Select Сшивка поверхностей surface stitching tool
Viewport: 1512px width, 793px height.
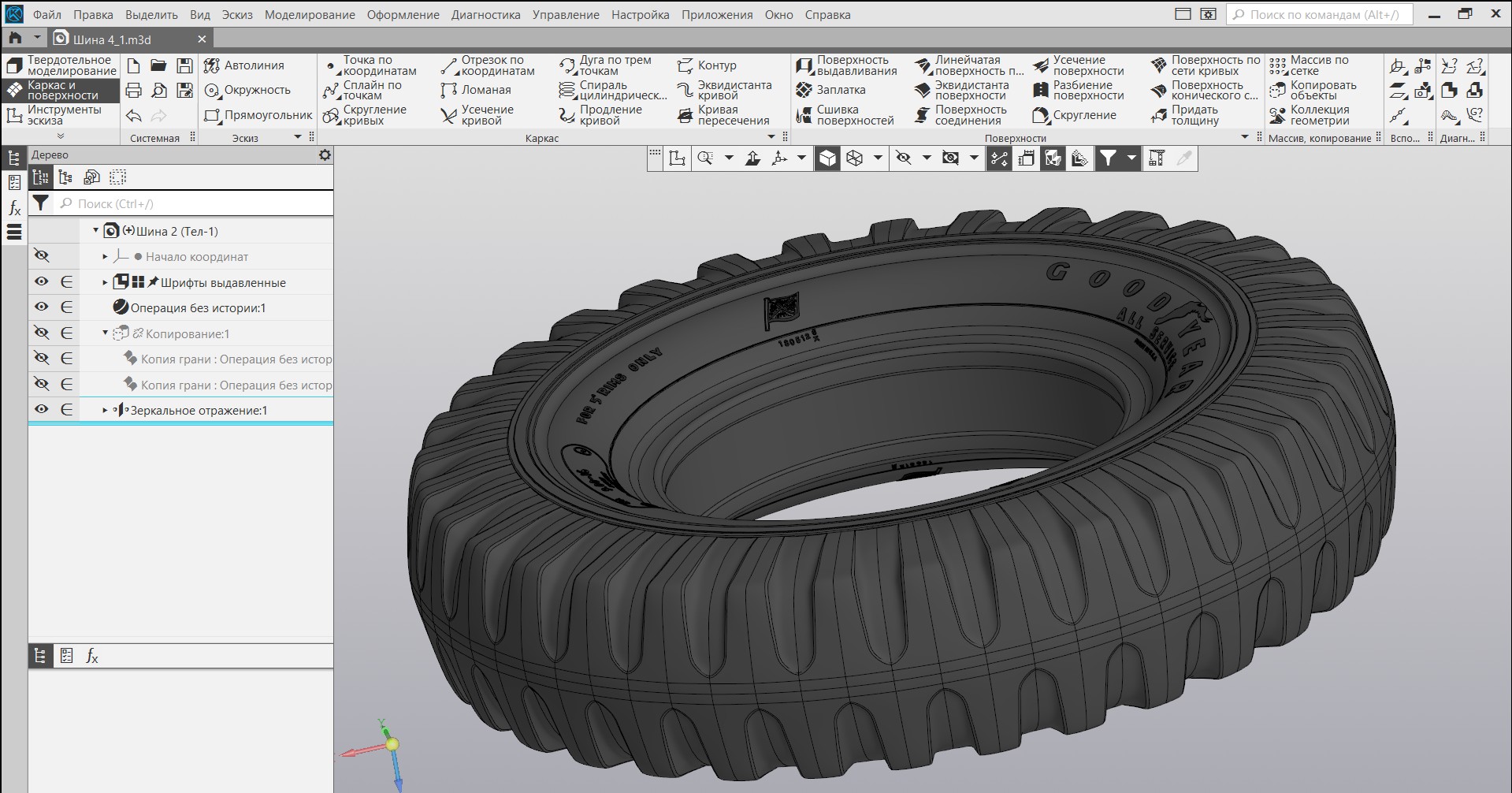tap(845, 115)
